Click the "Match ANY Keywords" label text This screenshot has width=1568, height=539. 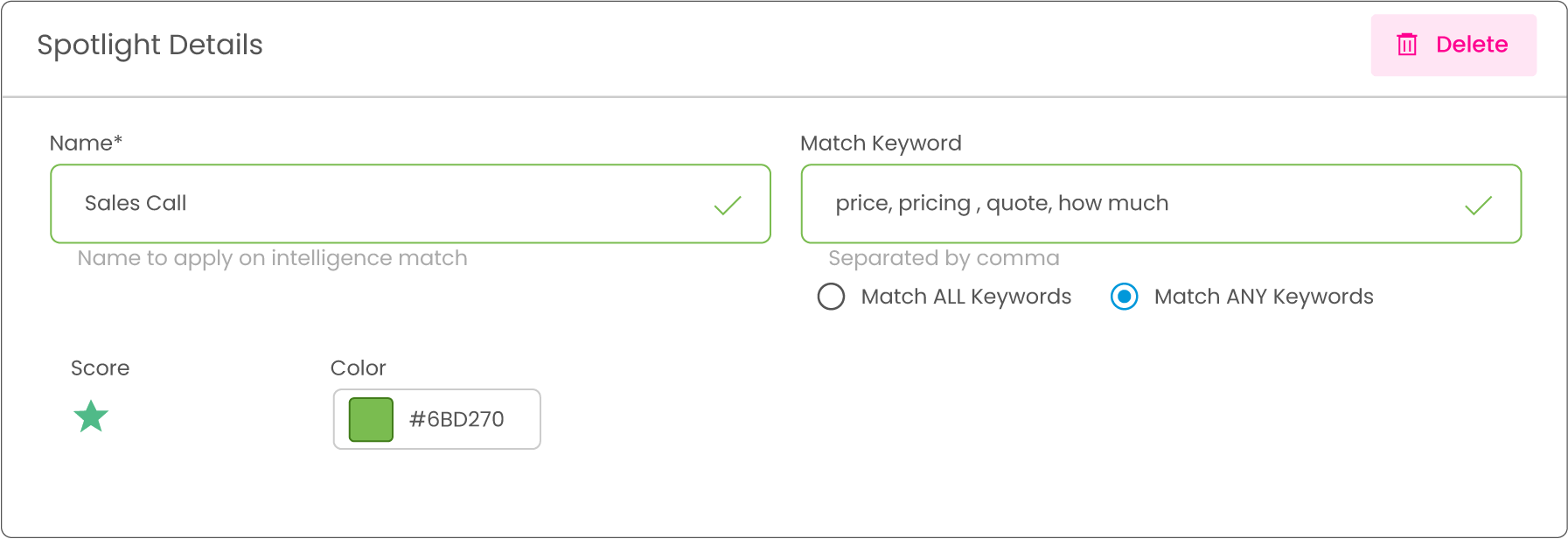[1263, 297]
